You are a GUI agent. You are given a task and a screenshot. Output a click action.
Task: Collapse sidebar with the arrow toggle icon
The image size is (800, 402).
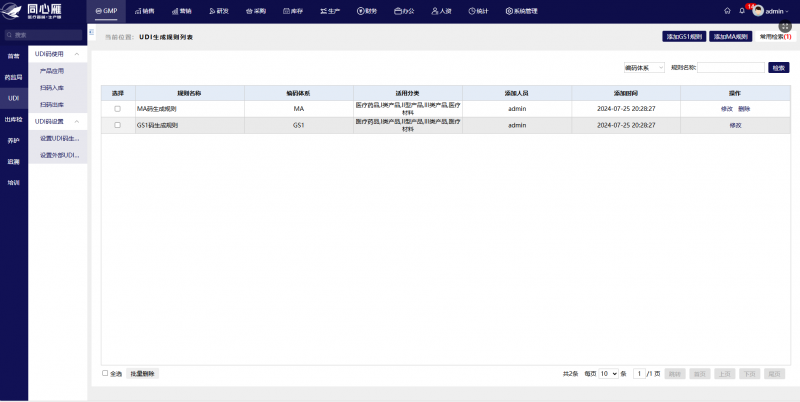click(x=91, y=32)
